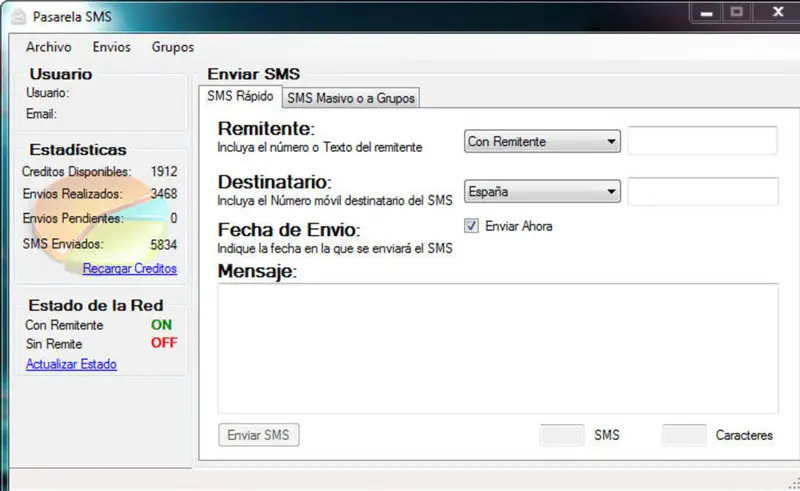Viewport: 800px width, 491px height.
Task: Click the Actualizar Estado link
Action: click(x=71, y=364)
